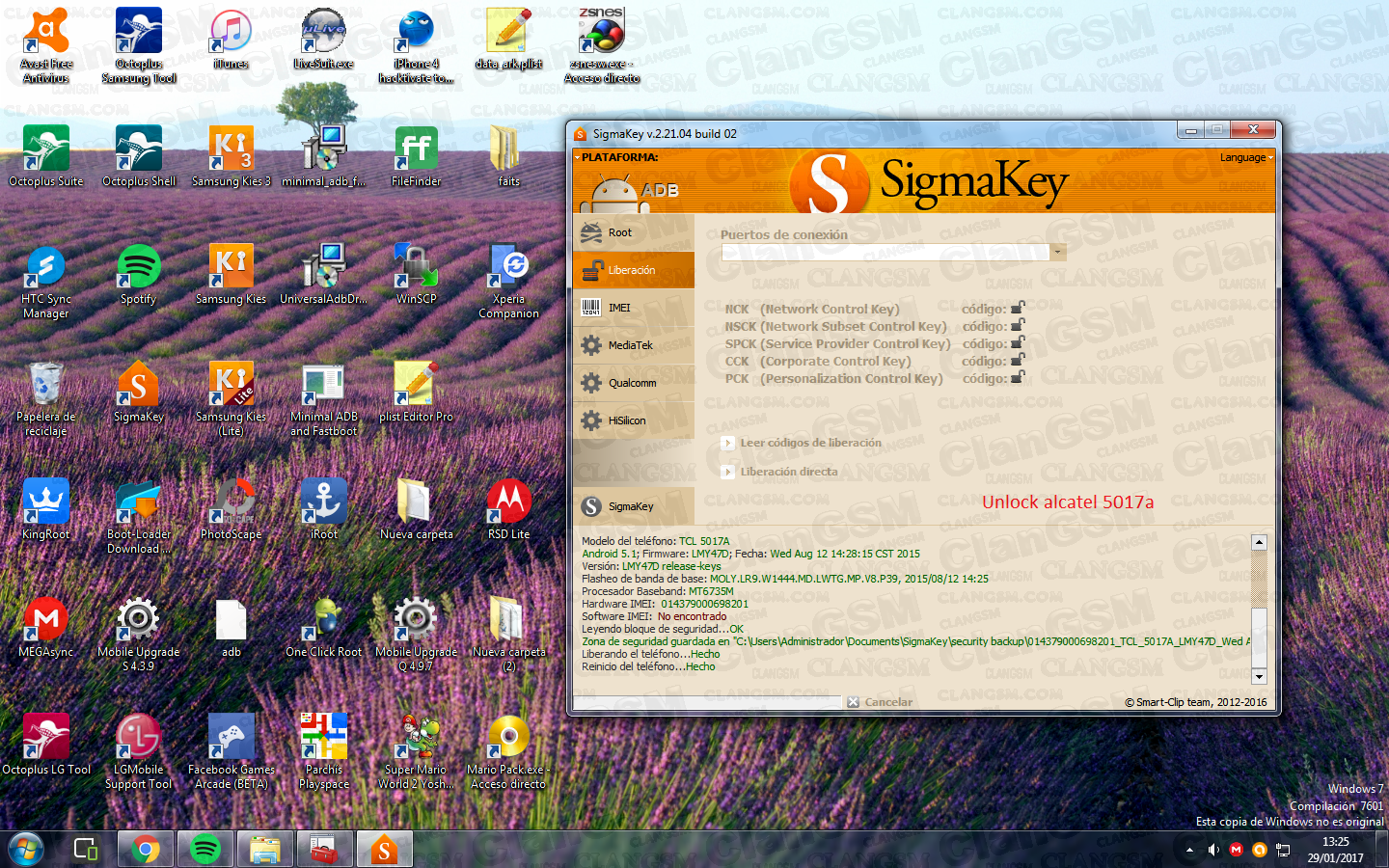Select RSD Lite desktop icon

point(509,509)
